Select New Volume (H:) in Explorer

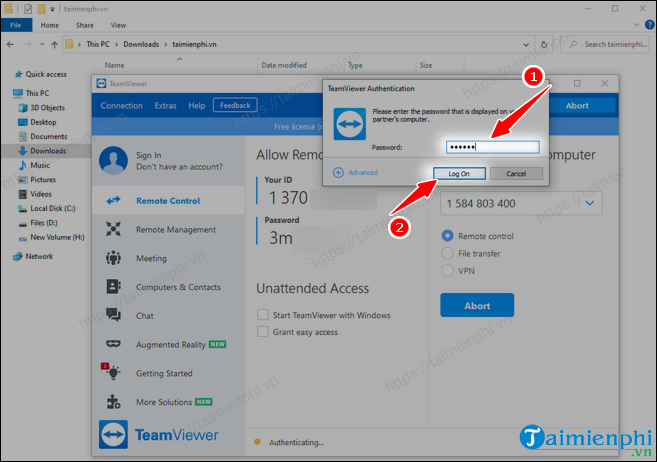(x=57, y=237)
